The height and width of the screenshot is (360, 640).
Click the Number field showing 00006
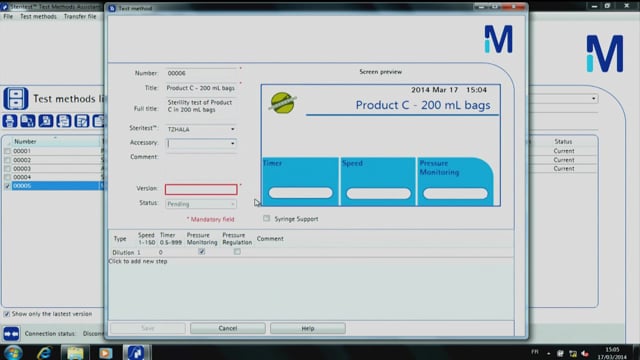tap(201, 73)
